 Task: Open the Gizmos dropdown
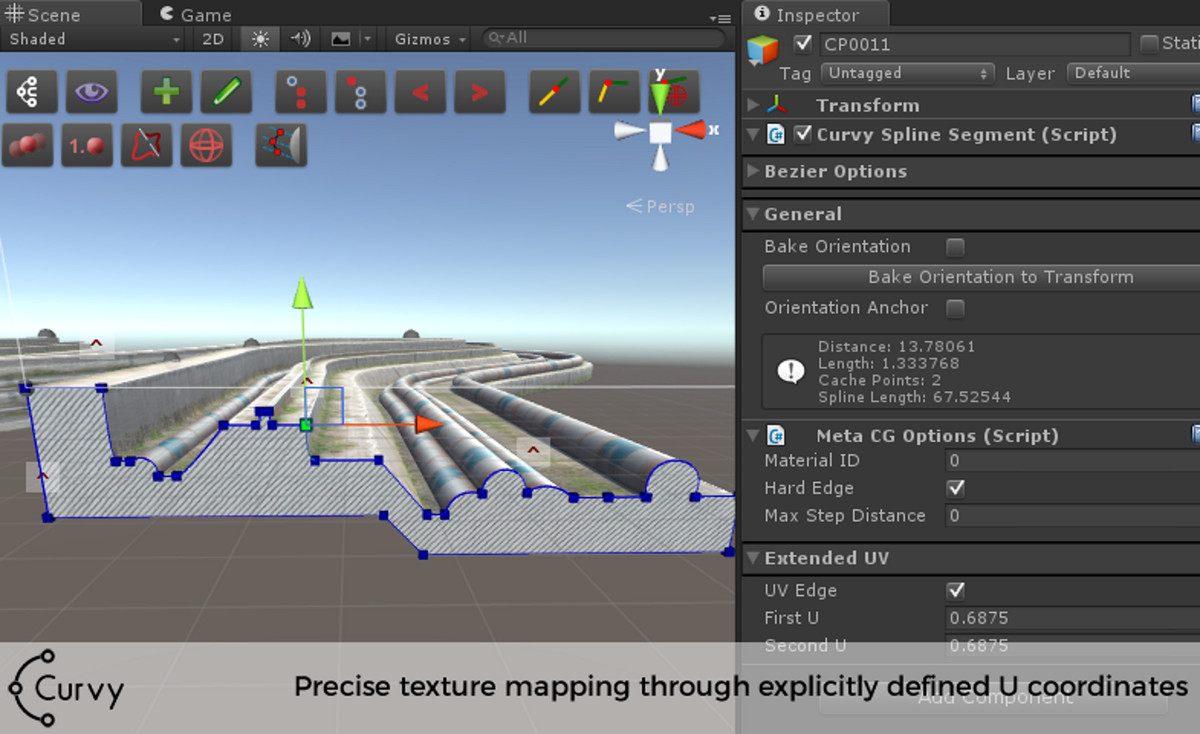point(430,39)
